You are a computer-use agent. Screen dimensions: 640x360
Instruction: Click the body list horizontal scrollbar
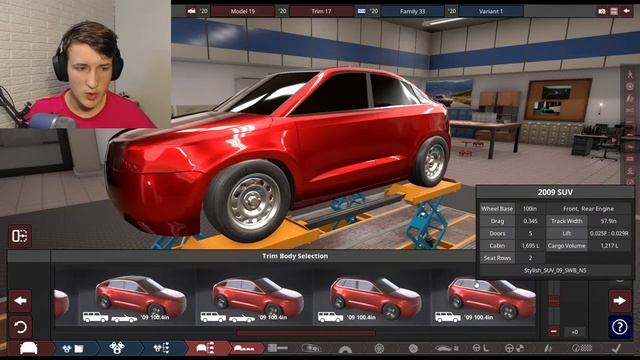[306, 333]
